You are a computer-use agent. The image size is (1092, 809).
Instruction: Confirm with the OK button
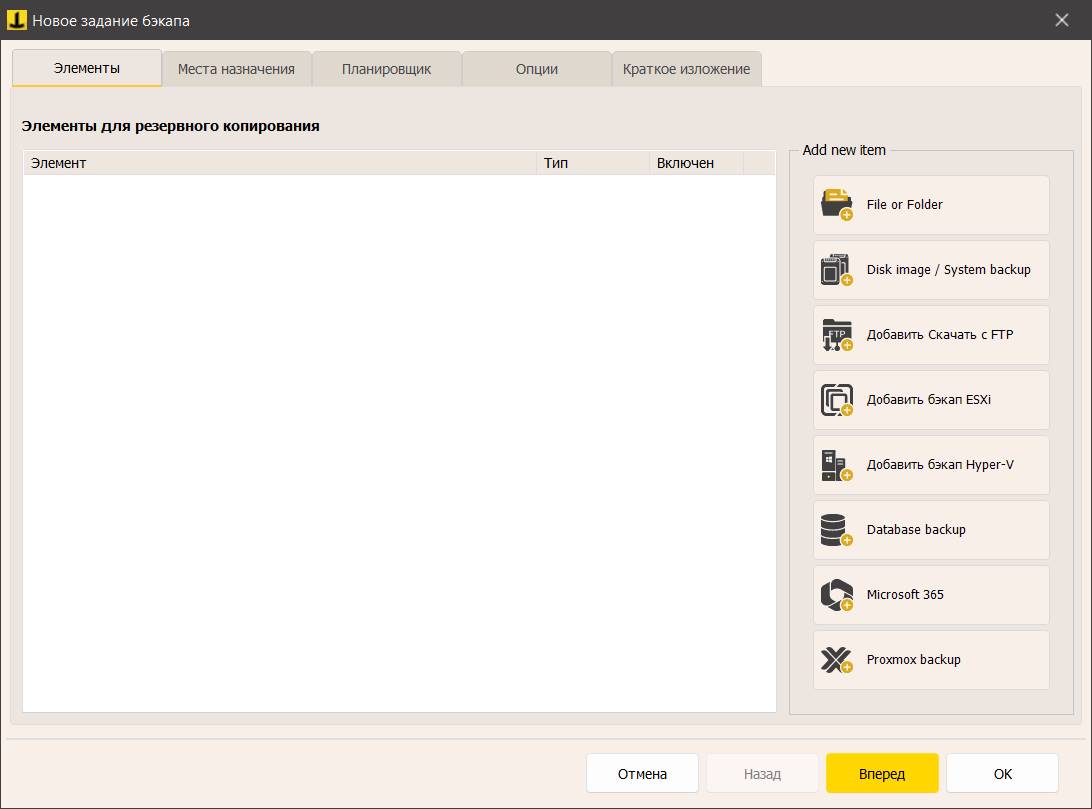(x=1002, y=773)
